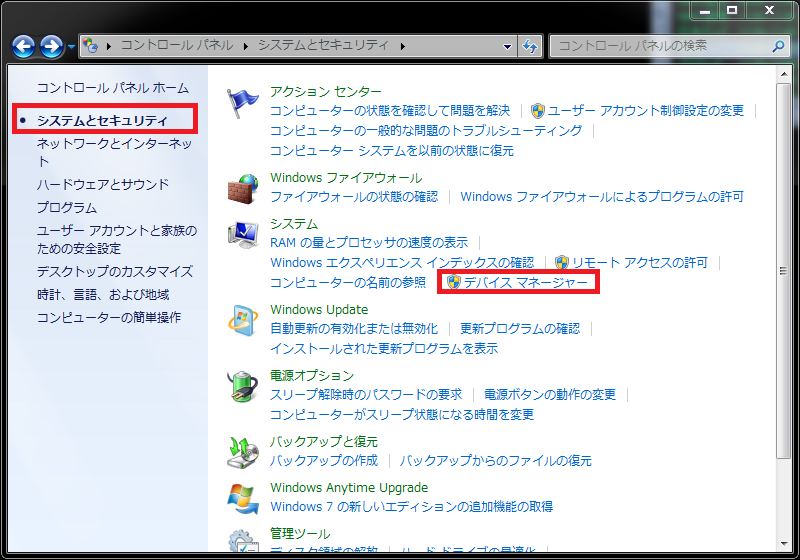Click shield icon beside ユーザー アカウント制御設定の変更
The image size is (800, 560).
538,111
